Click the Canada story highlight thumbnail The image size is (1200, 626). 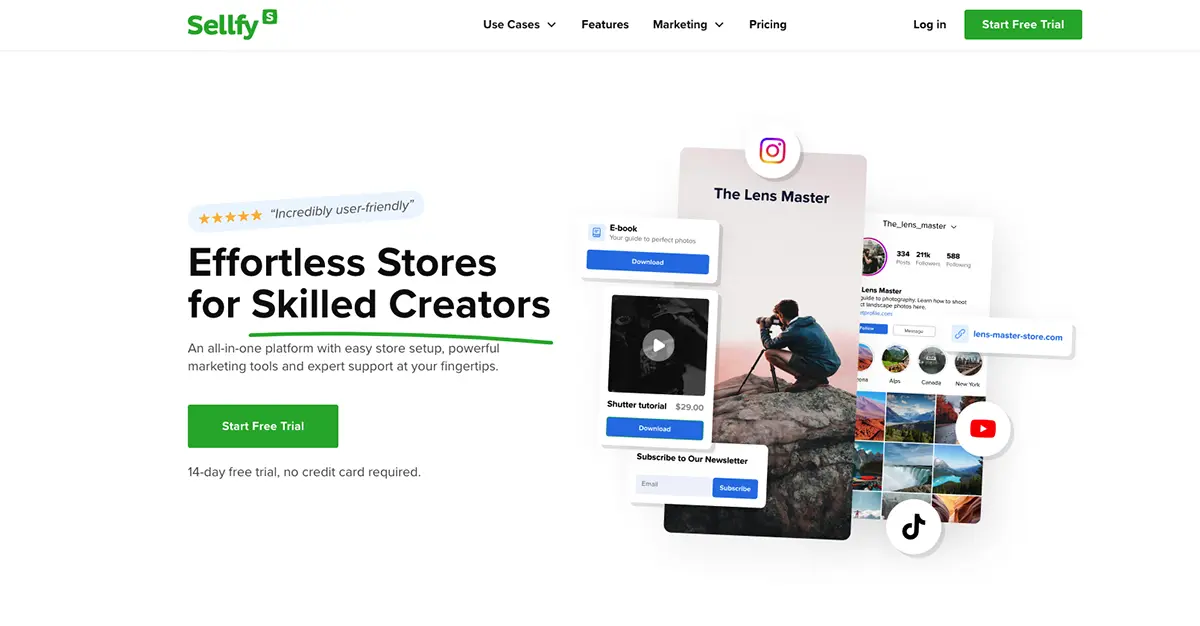click(932, 360)
